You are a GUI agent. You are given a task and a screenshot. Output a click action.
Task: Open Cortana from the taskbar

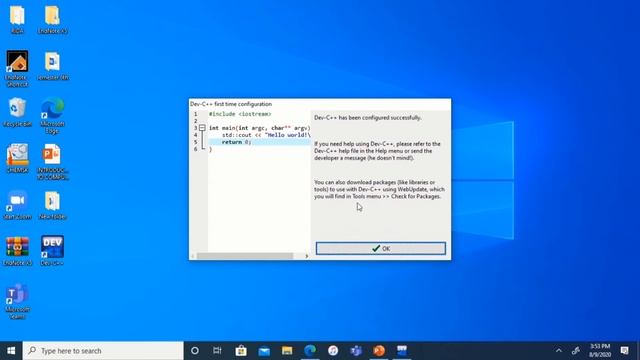coord(195,351)
